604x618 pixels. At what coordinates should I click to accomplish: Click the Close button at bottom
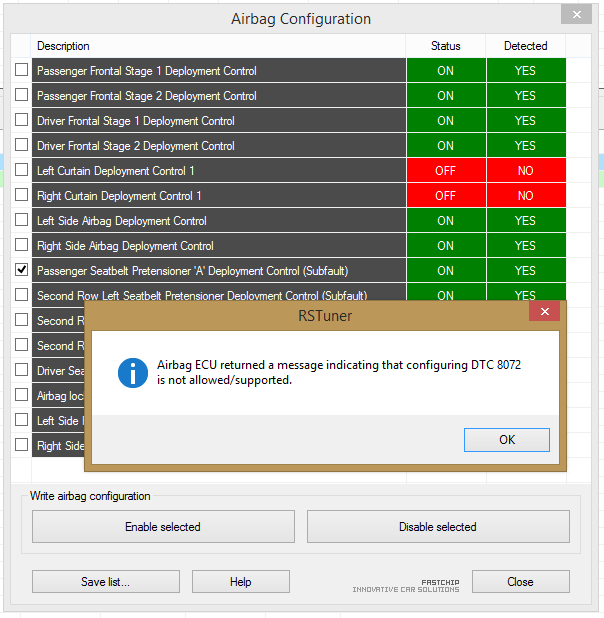pos(520,582)
